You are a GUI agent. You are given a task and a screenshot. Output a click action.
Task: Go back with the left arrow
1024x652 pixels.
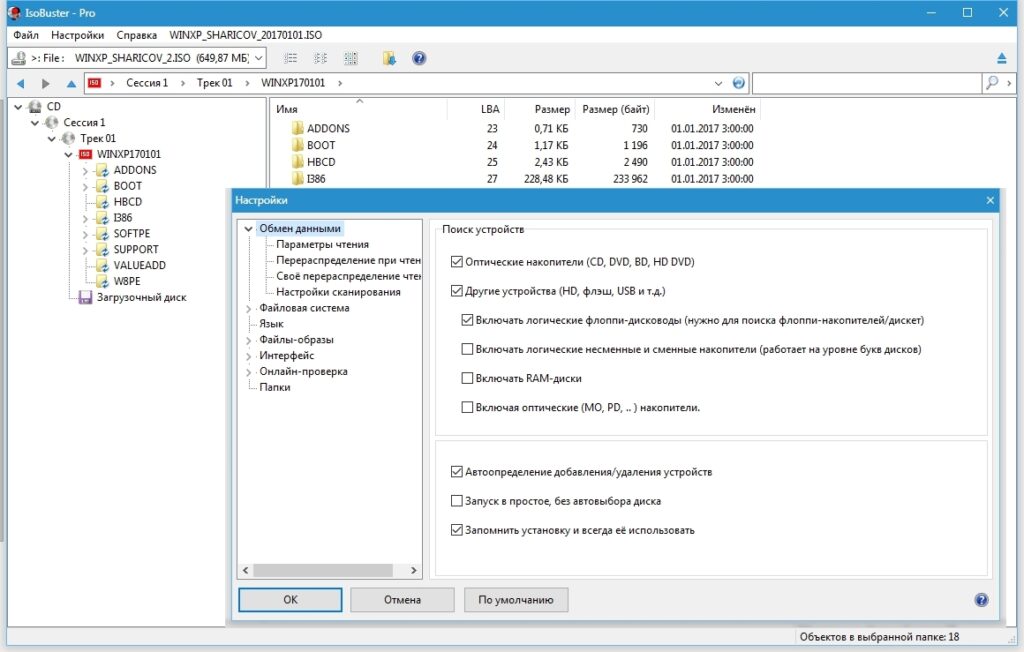pos(20,84)
